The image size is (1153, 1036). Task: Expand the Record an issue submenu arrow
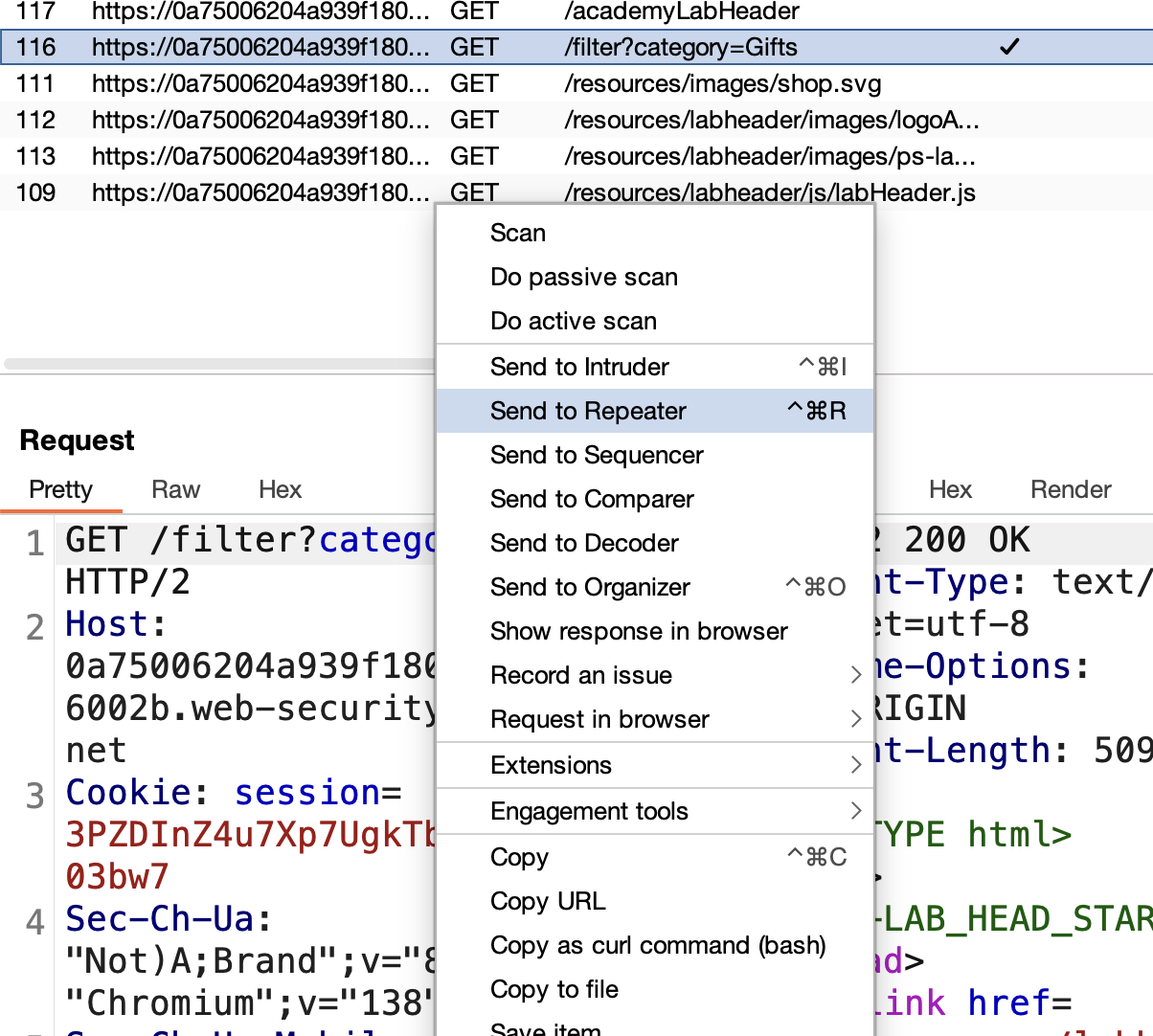click(x=856, y=675)
